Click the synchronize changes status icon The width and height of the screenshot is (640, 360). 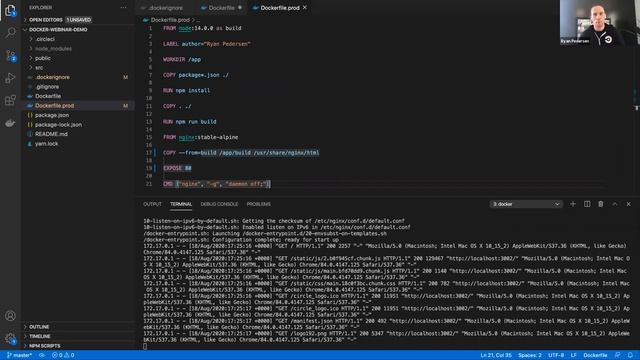(x=42, y=355)
